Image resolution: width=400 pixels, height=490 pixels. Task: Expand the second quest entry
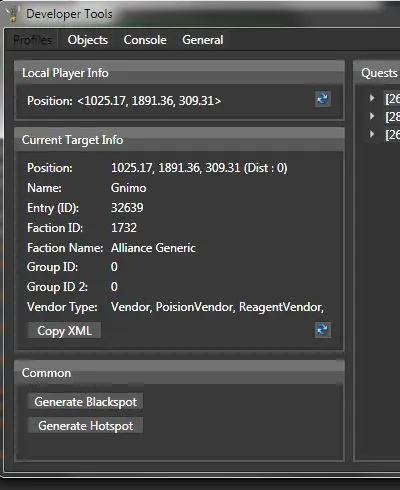(372, 116)
